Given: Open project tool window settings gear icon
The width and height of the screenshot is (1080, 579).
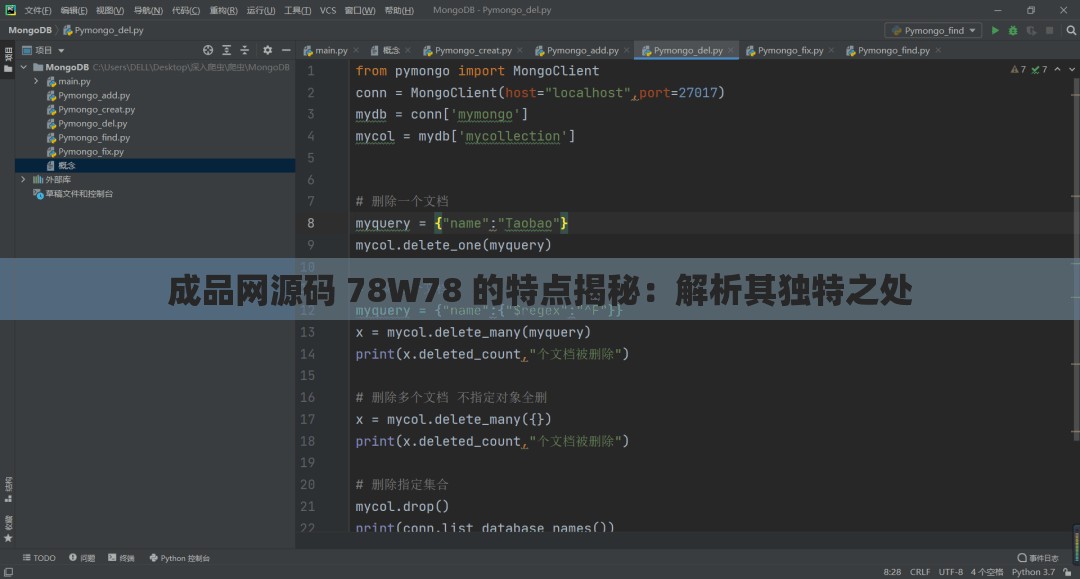Looking at the screenshot, I should pos(267,49).
